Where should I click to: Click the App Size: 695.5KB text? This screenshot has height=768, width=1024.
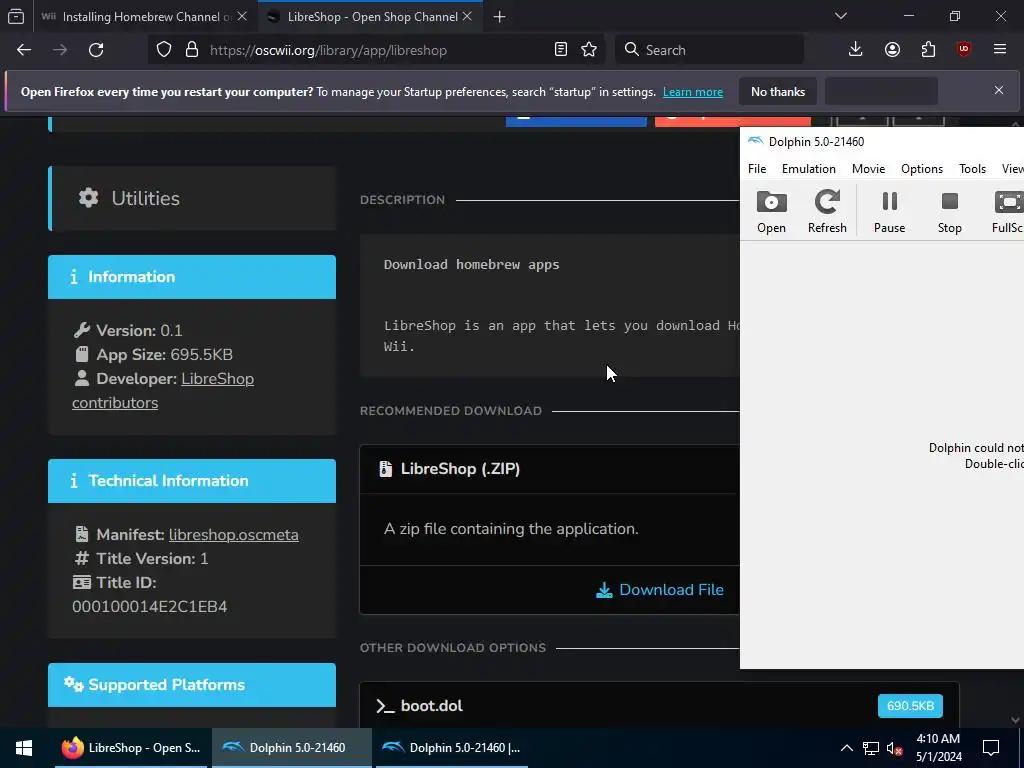coord(165,355)
